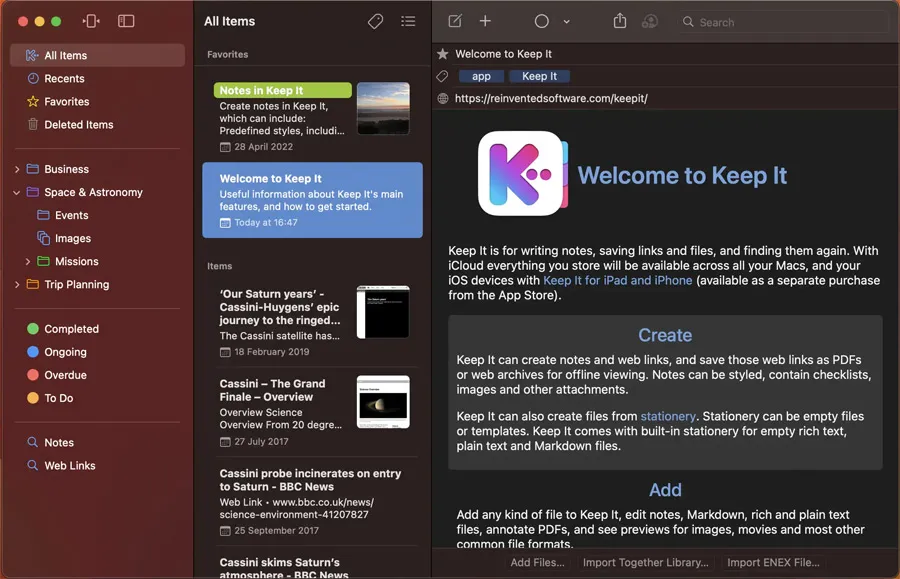Click the plus add item icon

pyautogui.click(x=485, y=21)
